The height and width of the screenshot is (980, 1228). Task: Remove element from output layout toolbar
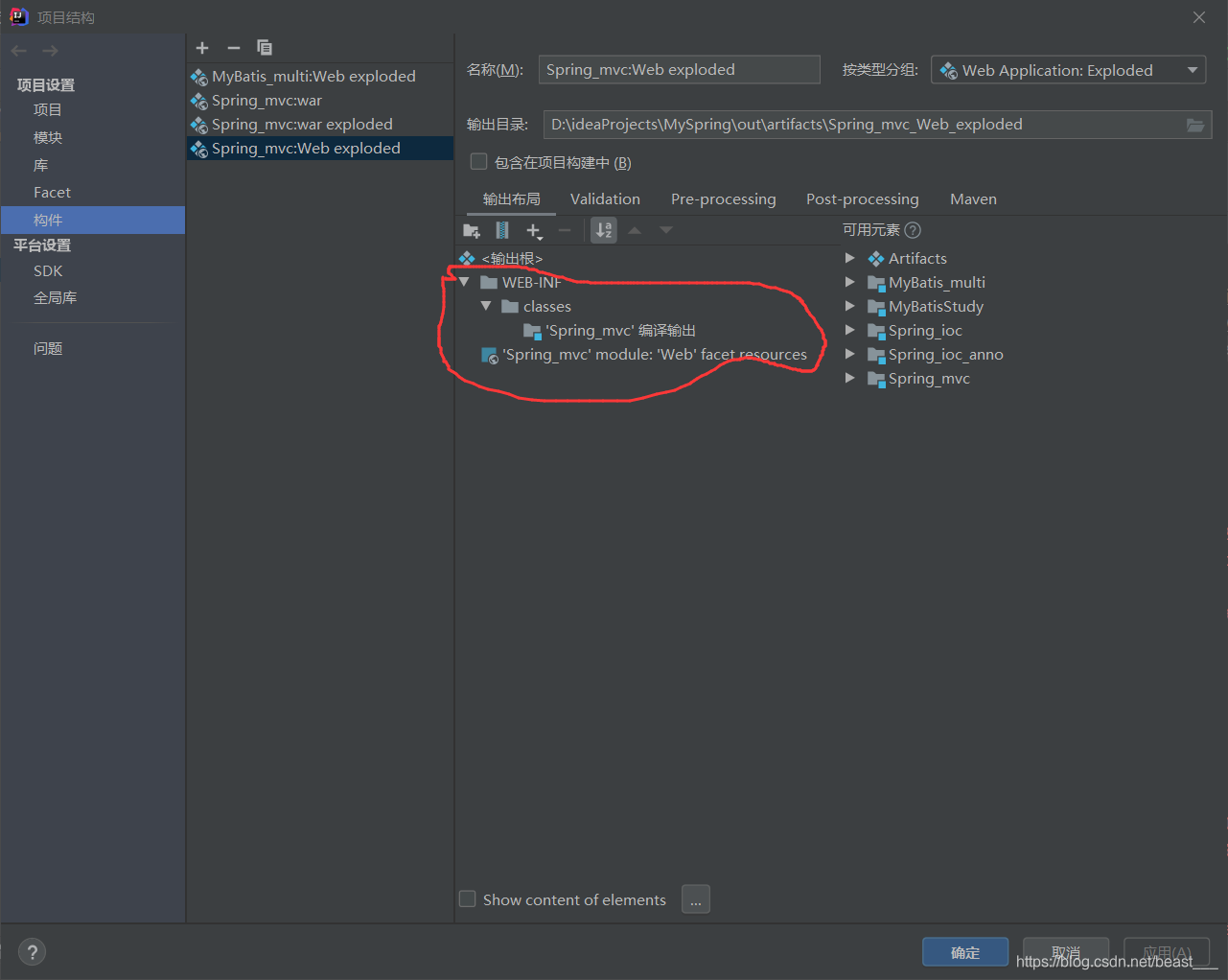pos(565,230)
